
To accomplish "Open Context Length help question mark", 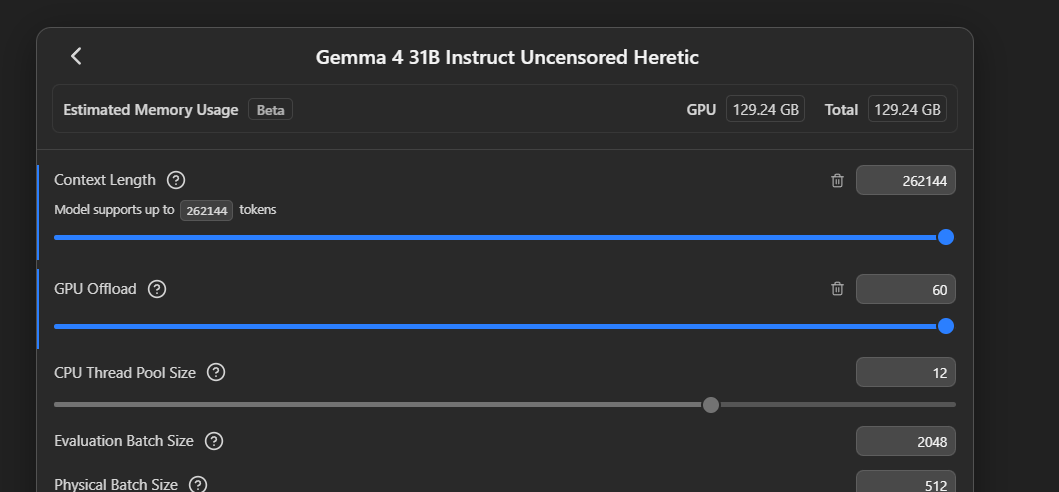I will [176, 180].
